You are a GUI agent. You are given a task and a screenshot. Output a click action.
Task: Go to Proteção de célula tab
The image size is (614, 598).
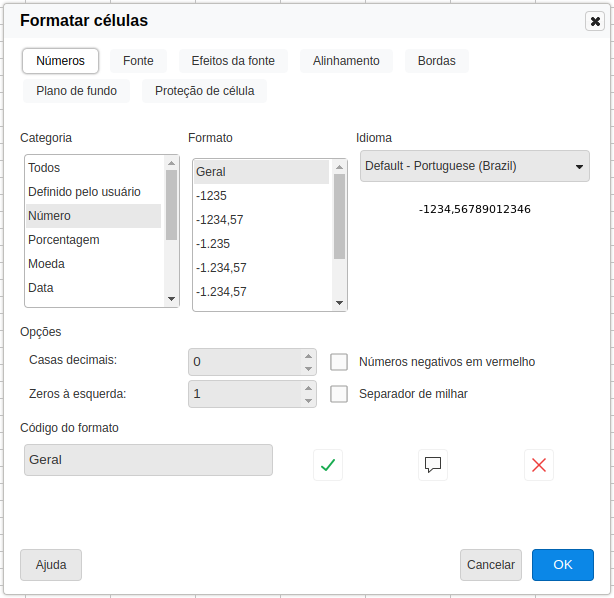pyautogui.click(x=204, y=91)
